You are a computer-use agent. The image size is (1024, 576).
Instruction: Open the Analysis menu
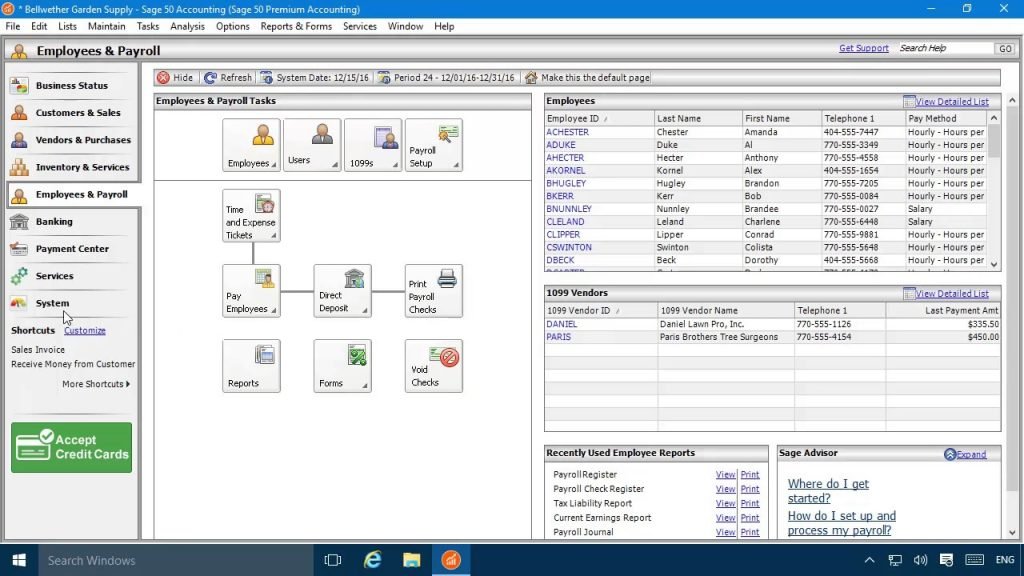pyautogui.click(x=187, y=27)
